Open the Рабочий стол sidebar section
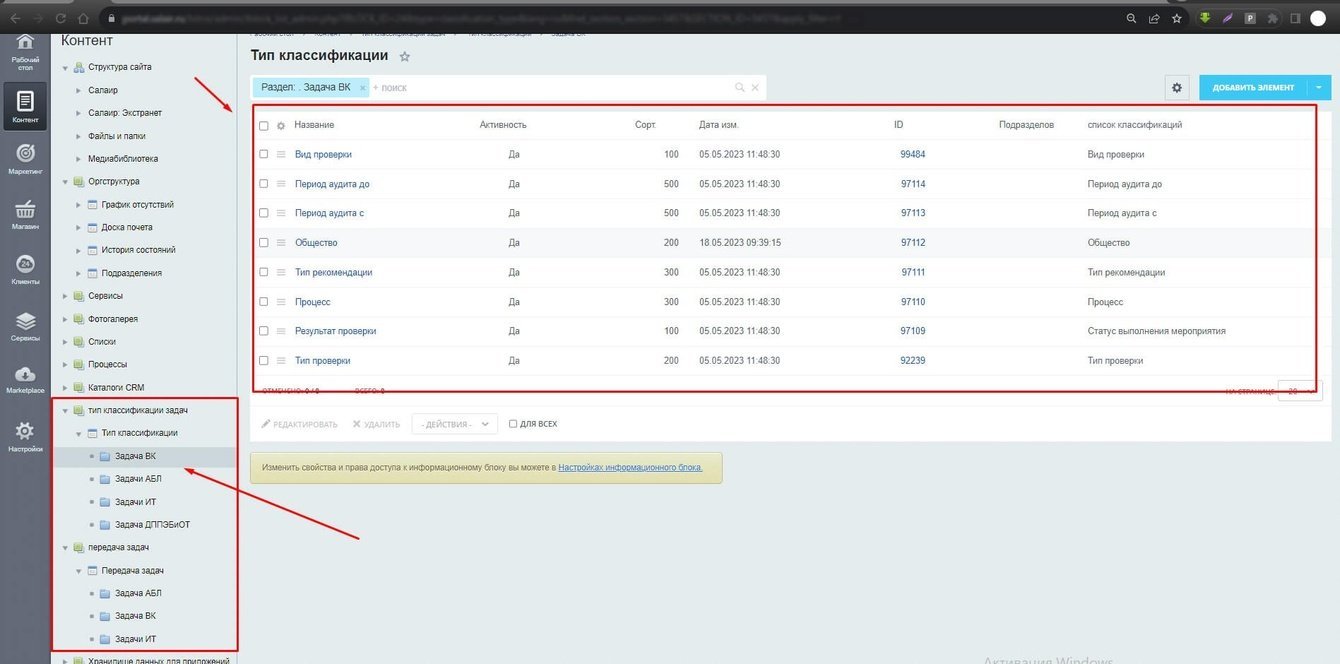The image size is (1340, 664). tap(25, 51)
